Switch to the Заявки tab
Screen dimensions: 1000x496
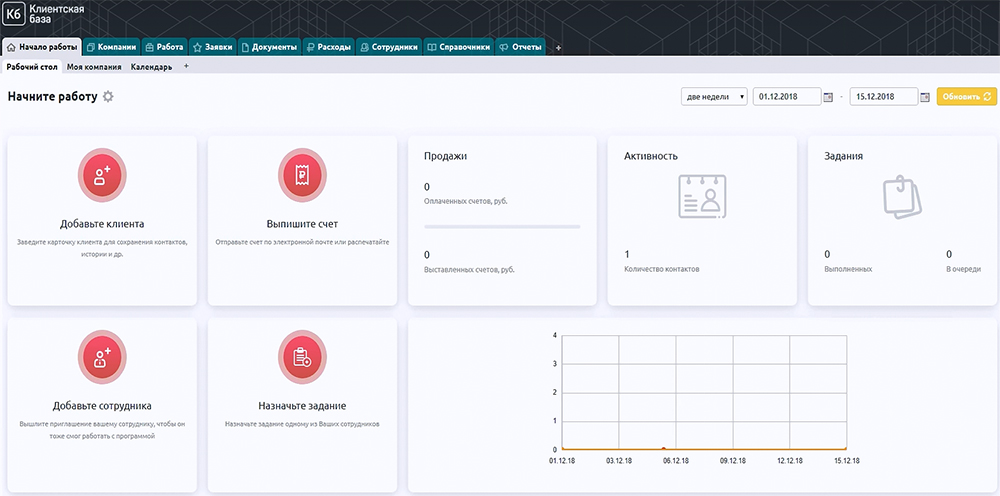(x=213, y=47)
